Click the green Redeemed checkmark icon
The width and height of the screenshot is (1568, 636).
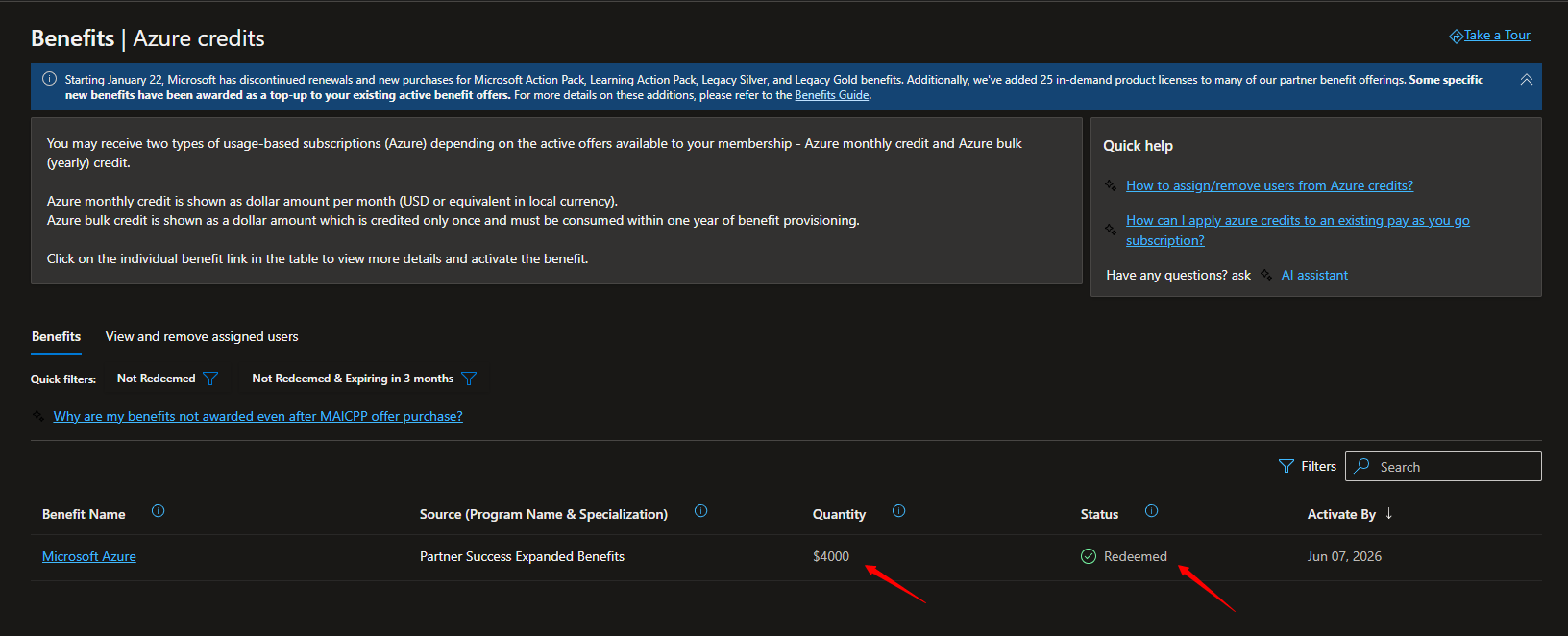[1089, 556]
